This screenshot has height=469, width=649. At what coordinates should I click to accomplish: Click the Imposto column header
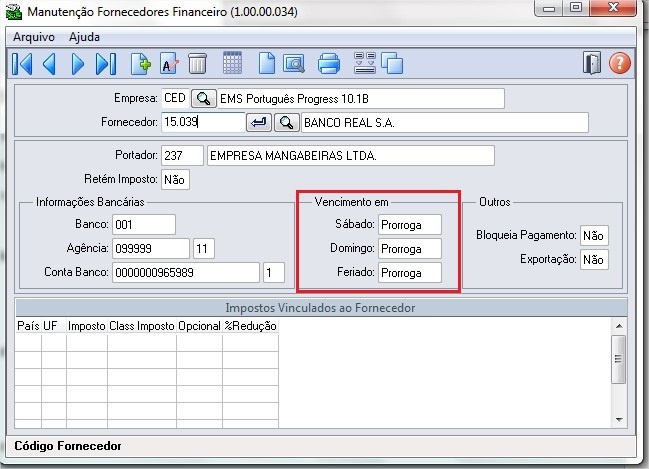[x=87, y=326]
